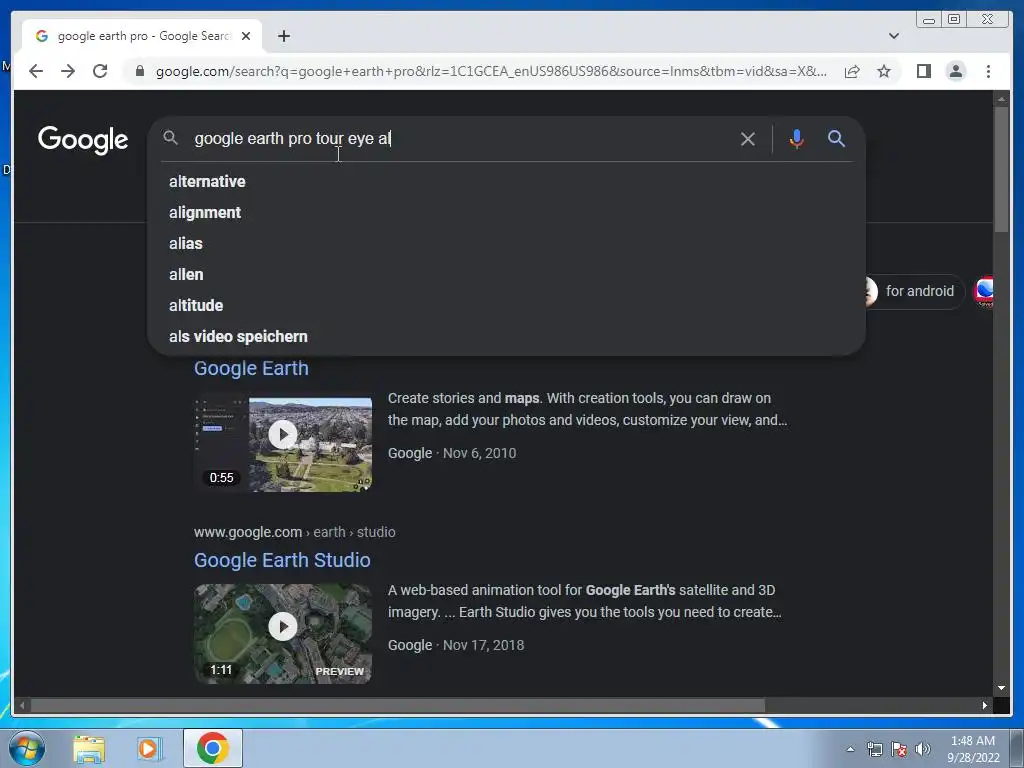Click the address bar URL
This screenshot has height=768, width=1024.
point(491,71)
